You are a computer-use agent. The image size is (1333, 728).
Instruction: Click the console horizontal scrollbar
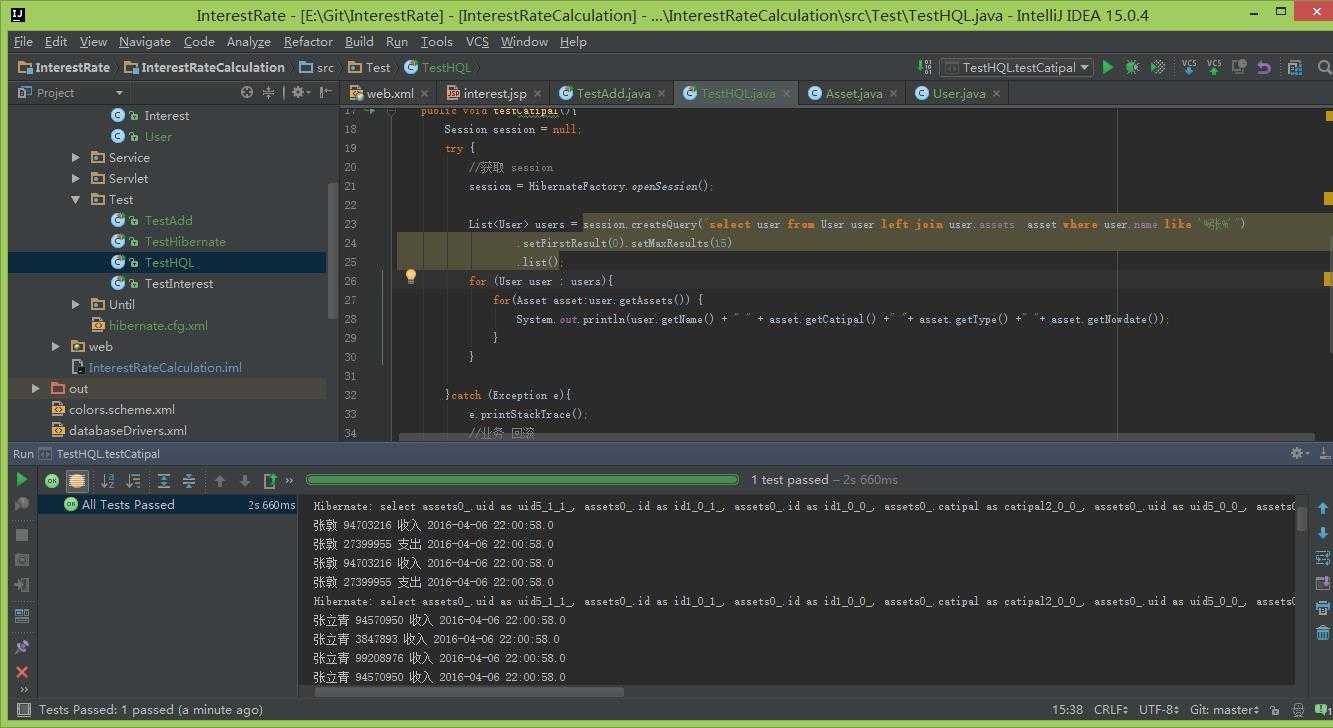[x=468, y=691]
